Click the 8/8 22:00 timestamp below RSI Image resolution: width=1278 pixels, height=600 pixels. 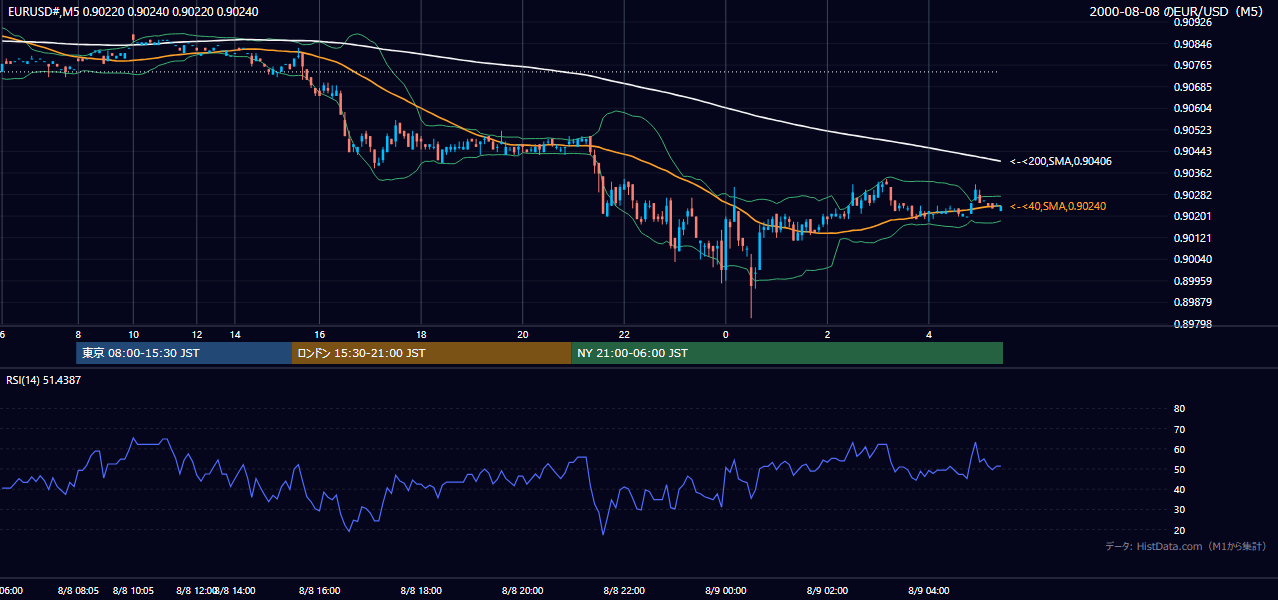tap(624, 591)
